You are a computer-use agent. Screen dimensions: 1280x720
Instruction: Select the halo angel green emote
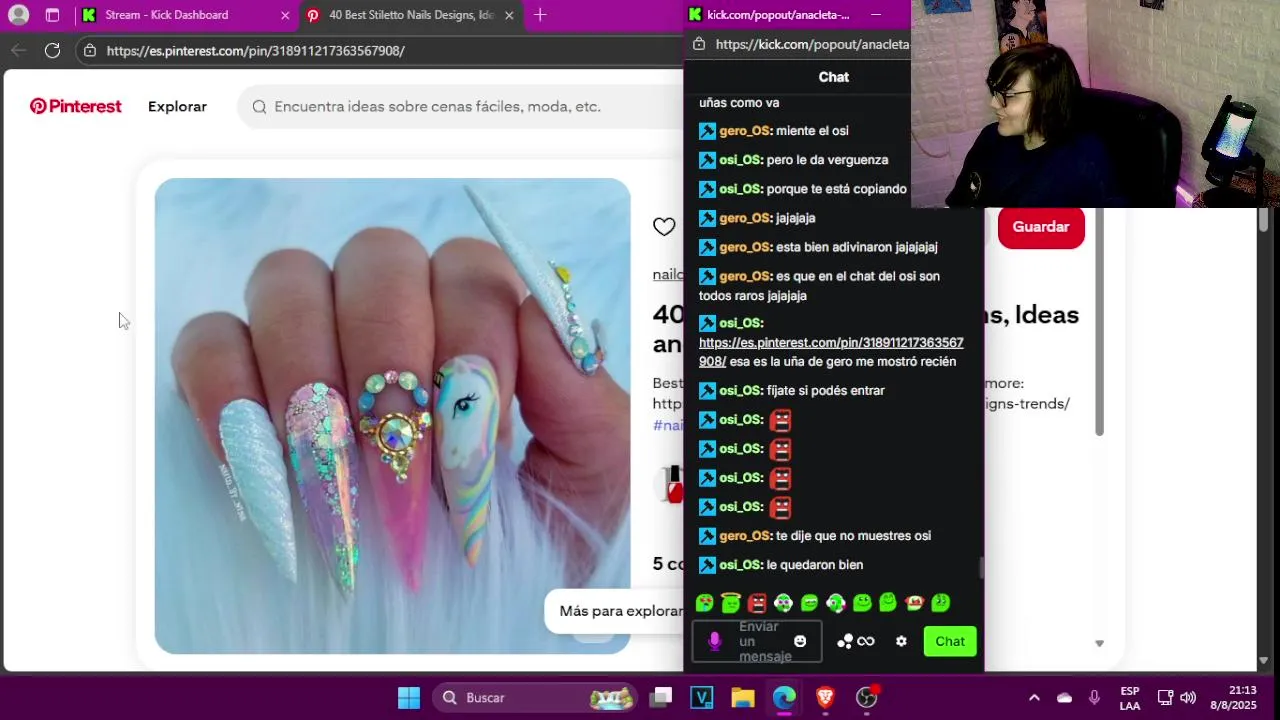(x=731, y=602)
